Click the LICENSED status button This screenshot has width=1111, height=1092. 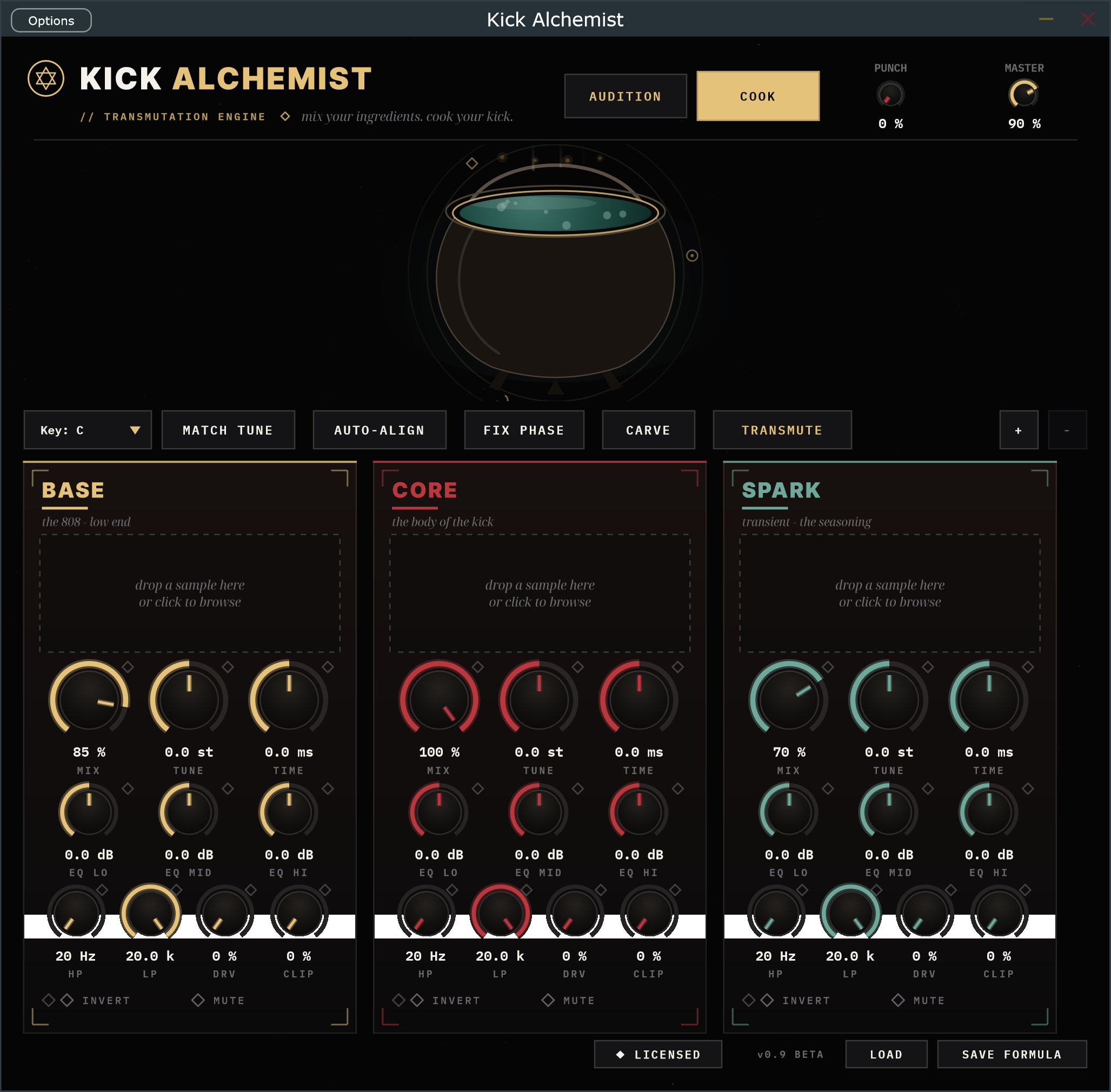(658, 1054)
